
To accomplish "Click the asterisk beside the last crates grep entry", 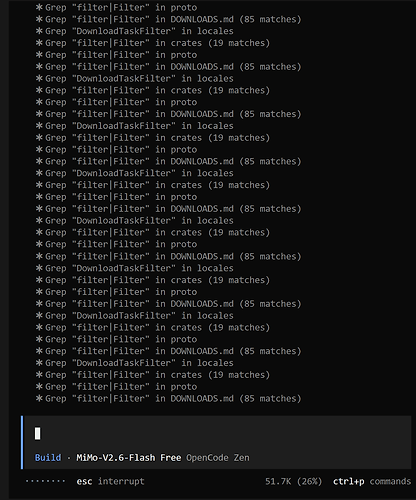I will tap(39, 375).
